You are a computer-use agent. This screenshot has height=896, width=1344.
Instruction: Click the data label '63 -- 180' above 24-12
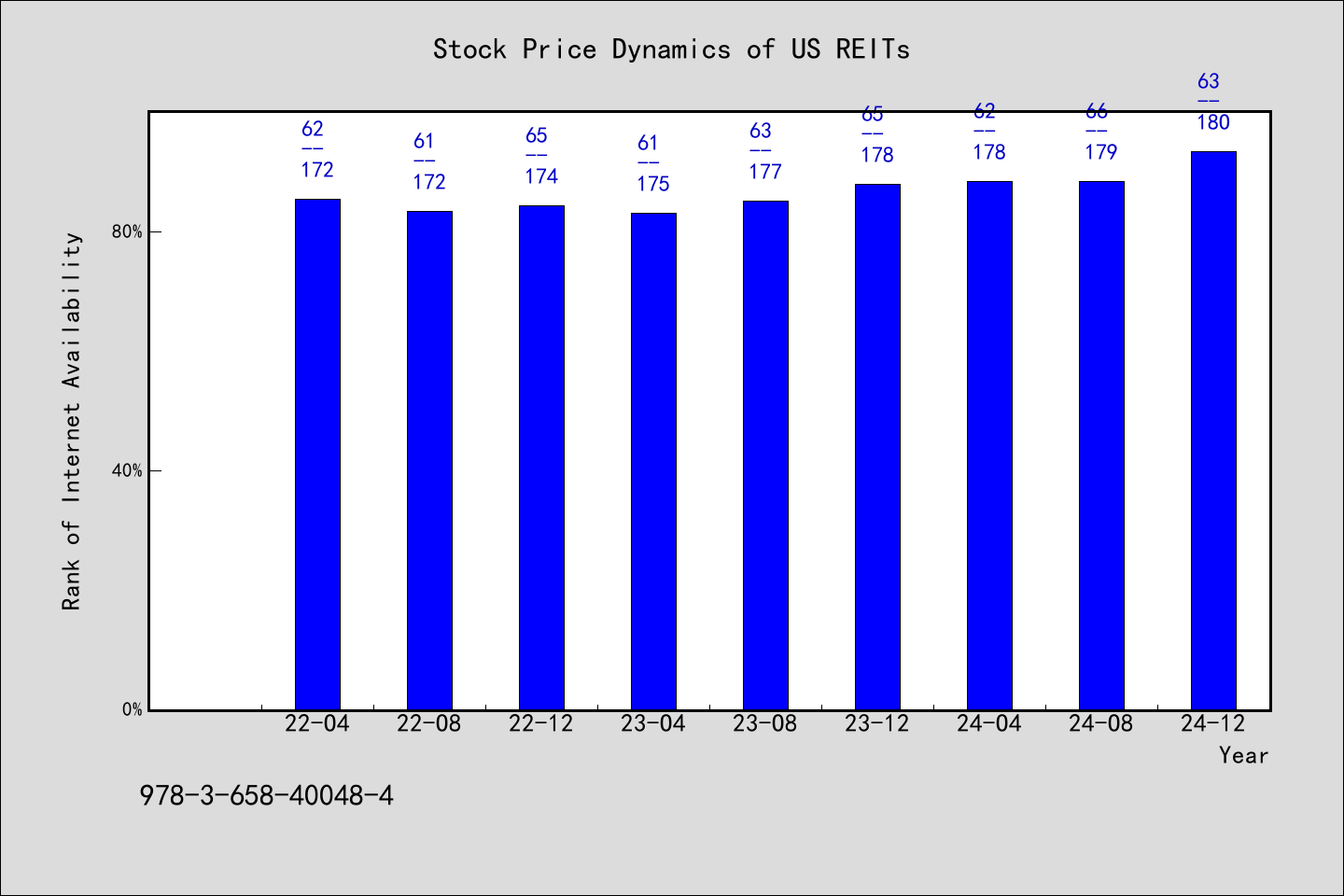pyautogui.click(x=1213, y=102)
